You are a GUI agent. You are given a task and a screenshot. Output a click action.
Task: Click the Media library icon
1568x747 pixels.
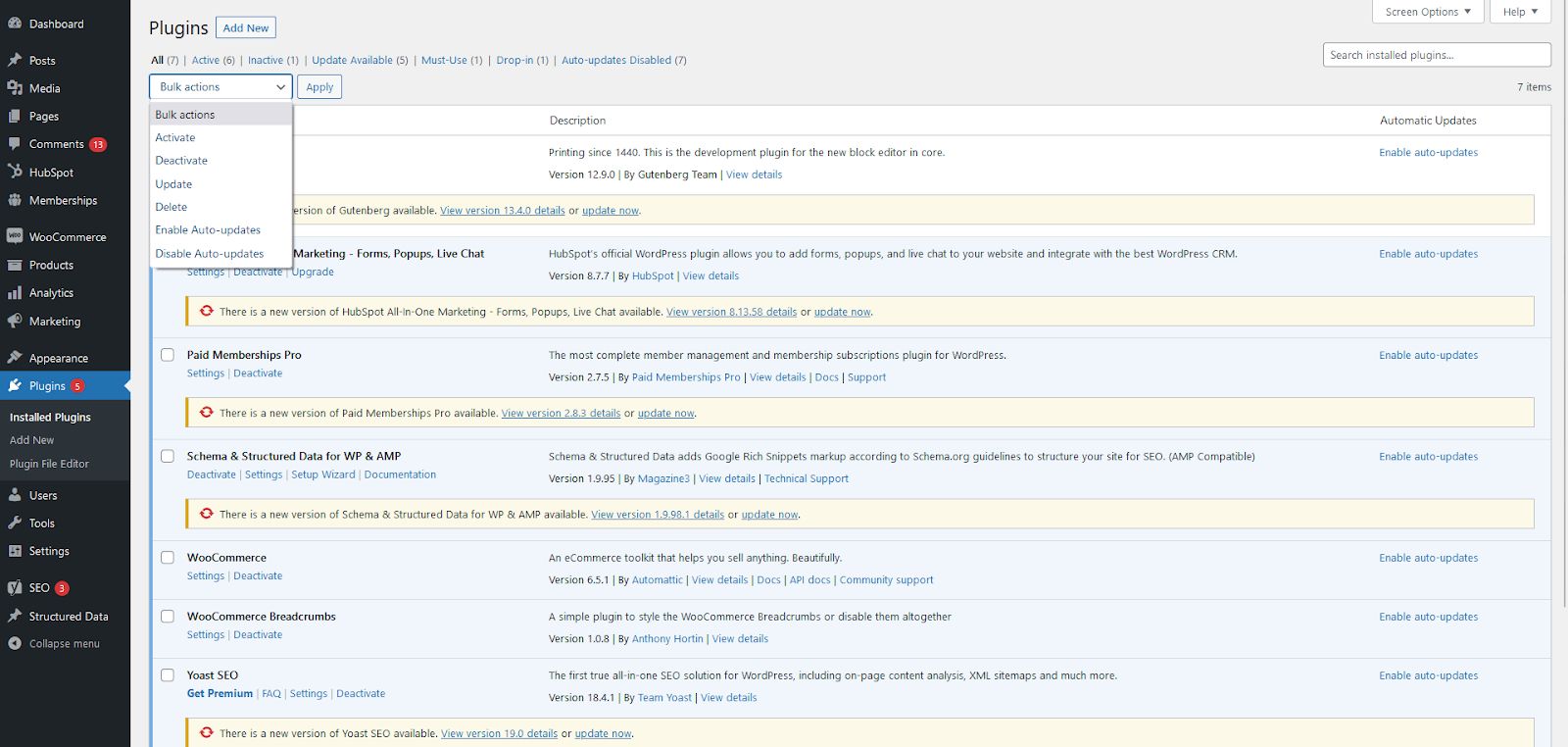click(15, 88)
